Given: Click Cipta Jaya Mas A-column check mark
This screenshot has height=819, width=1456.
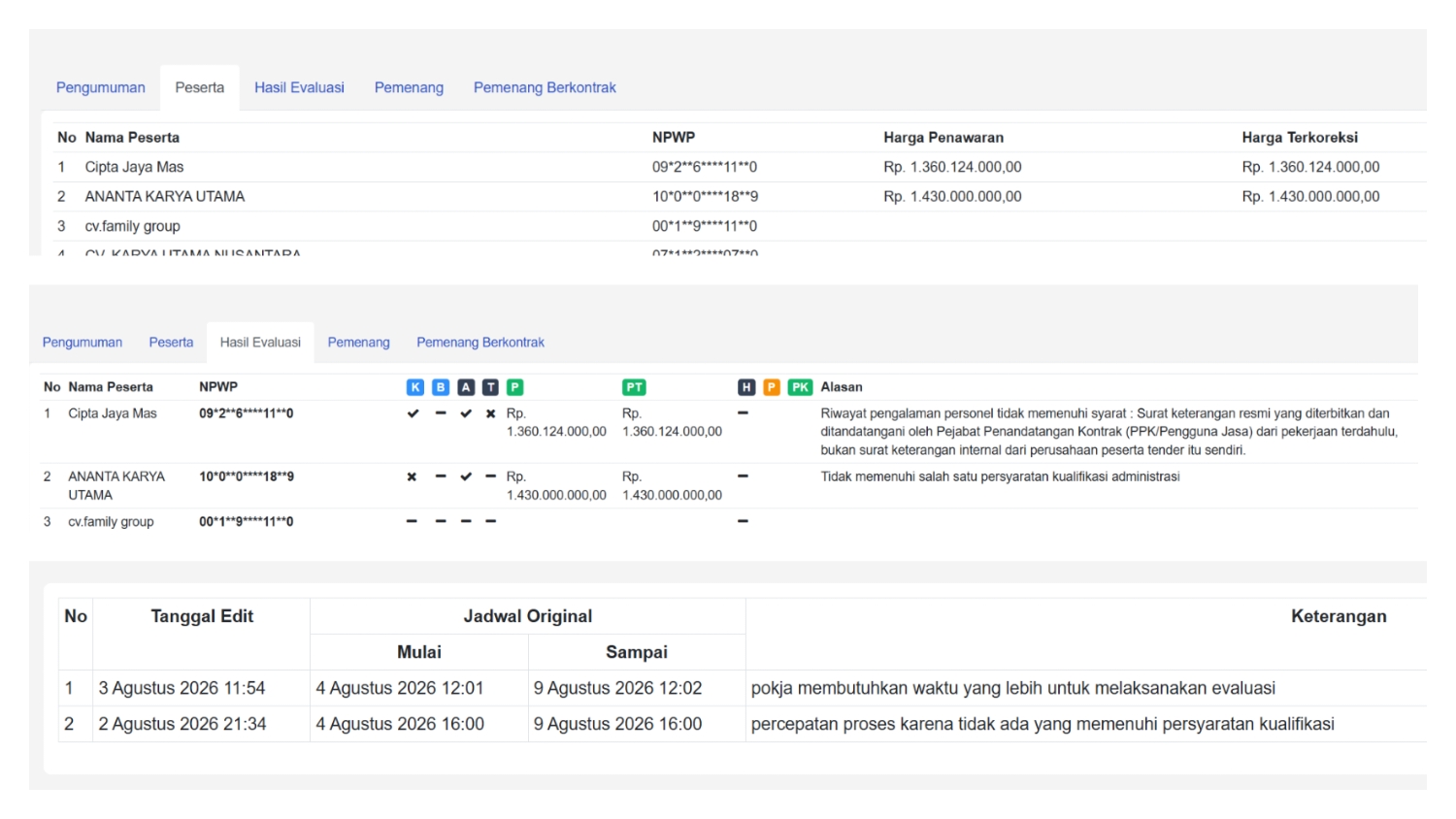Looking at the screenshot, I should (466, 413).
